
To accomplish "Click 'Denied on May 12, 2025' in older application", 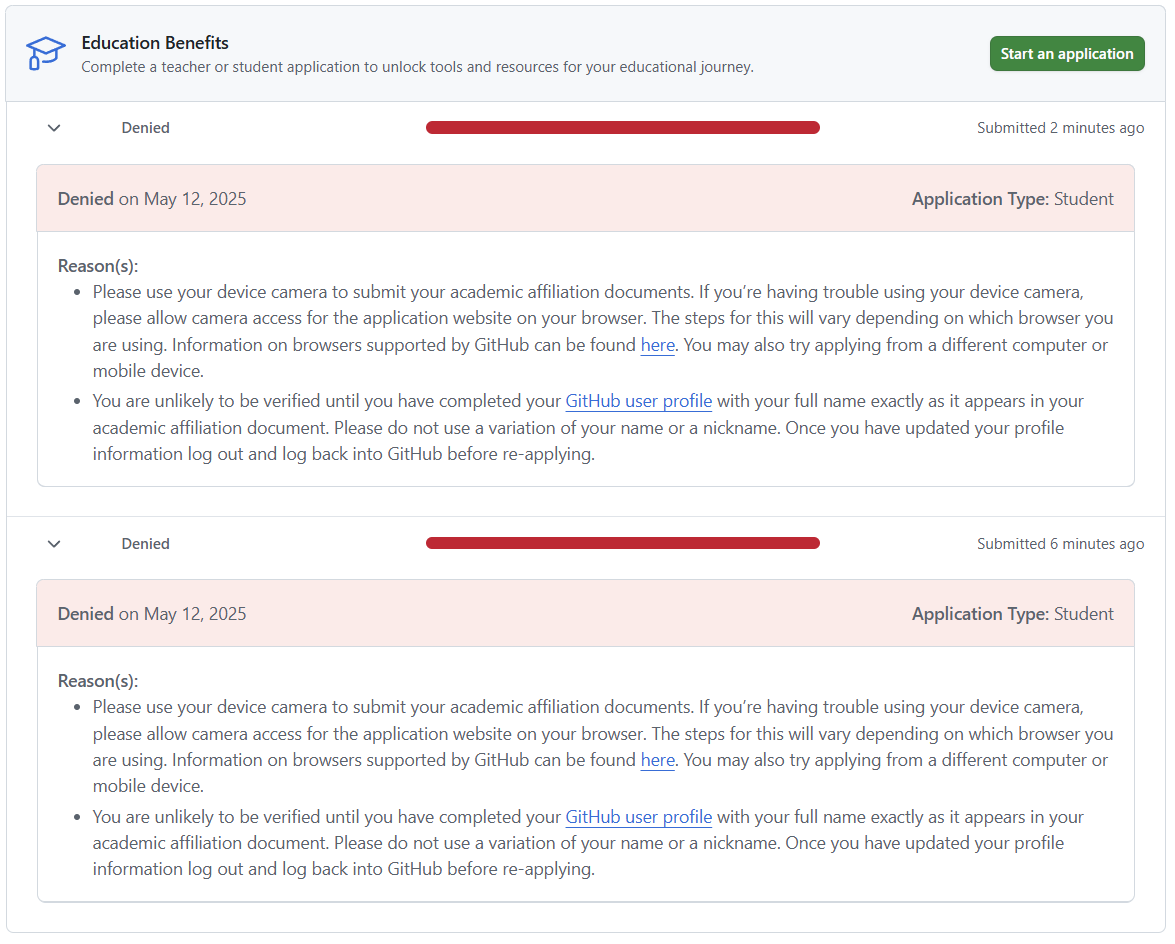I will (152, 614).
